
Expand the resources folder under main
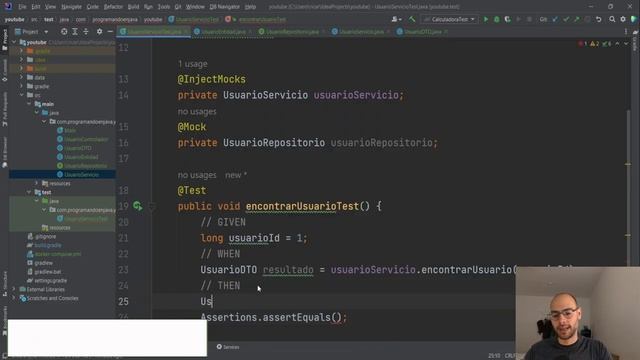[36, 183]
